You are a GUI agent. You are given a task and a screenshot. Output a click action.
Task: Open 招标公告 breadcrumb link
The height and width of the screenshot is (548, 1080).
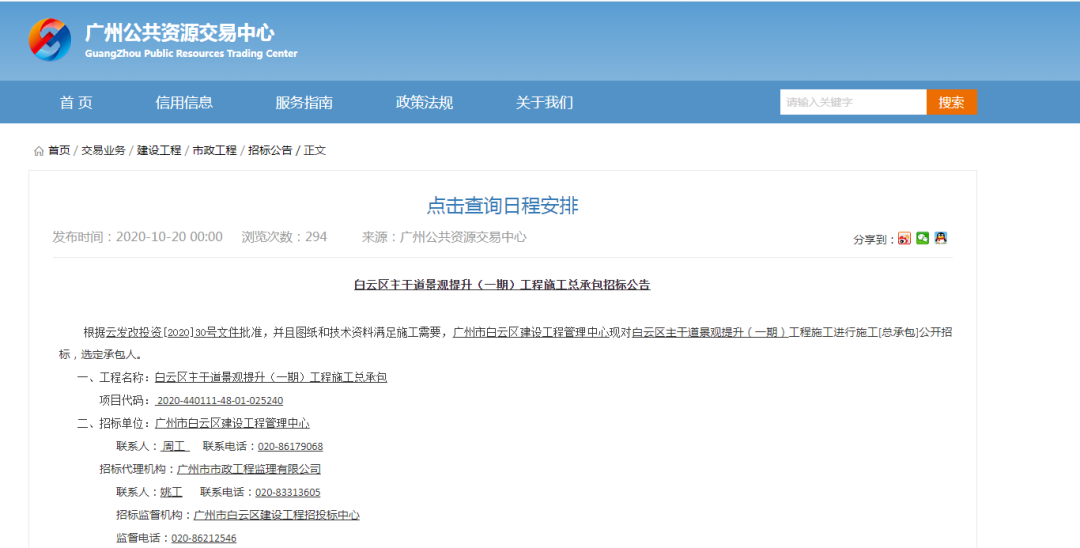point(270,150)
